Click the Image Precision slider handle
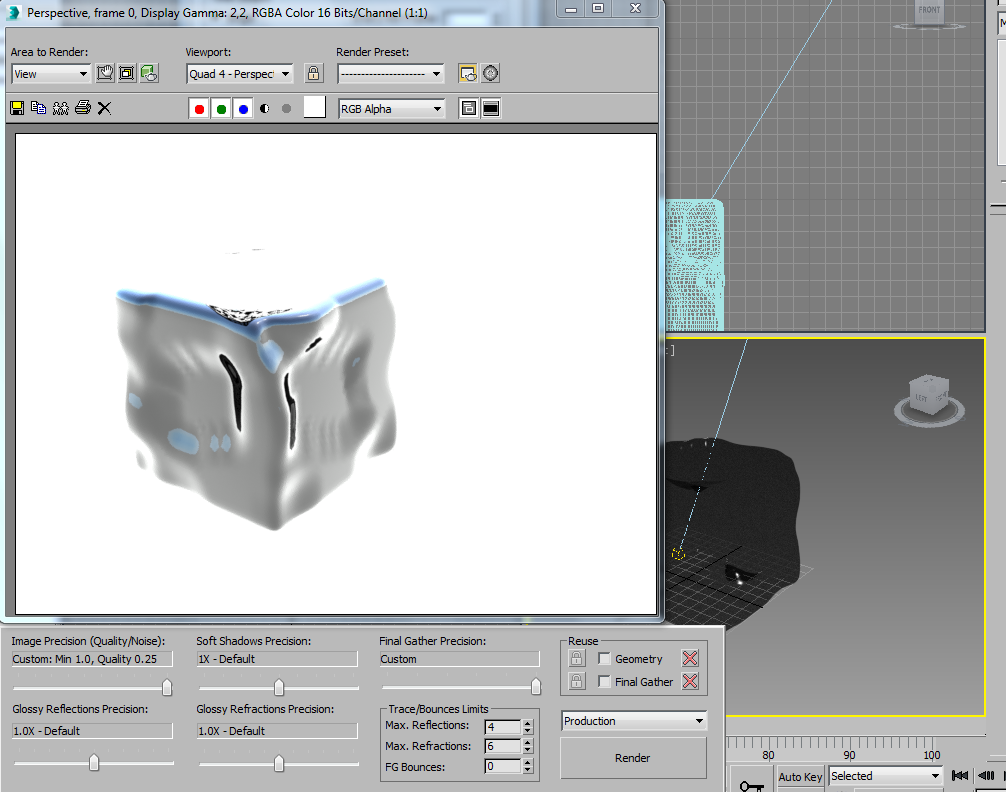The image size is (1006, 792). coord(167,688)
